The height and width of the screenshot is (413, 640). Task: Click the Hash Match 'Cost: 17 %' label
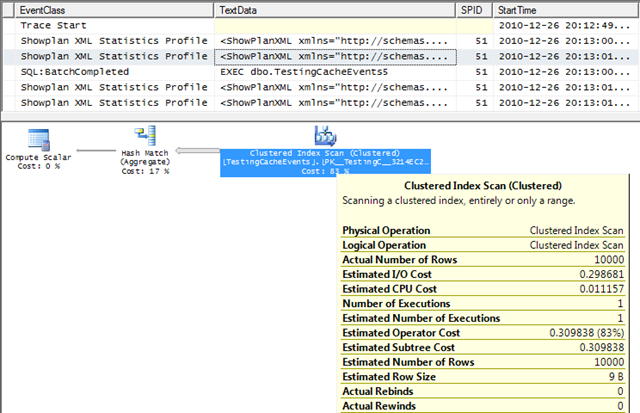pyautogui.click(x=144, y=171)
